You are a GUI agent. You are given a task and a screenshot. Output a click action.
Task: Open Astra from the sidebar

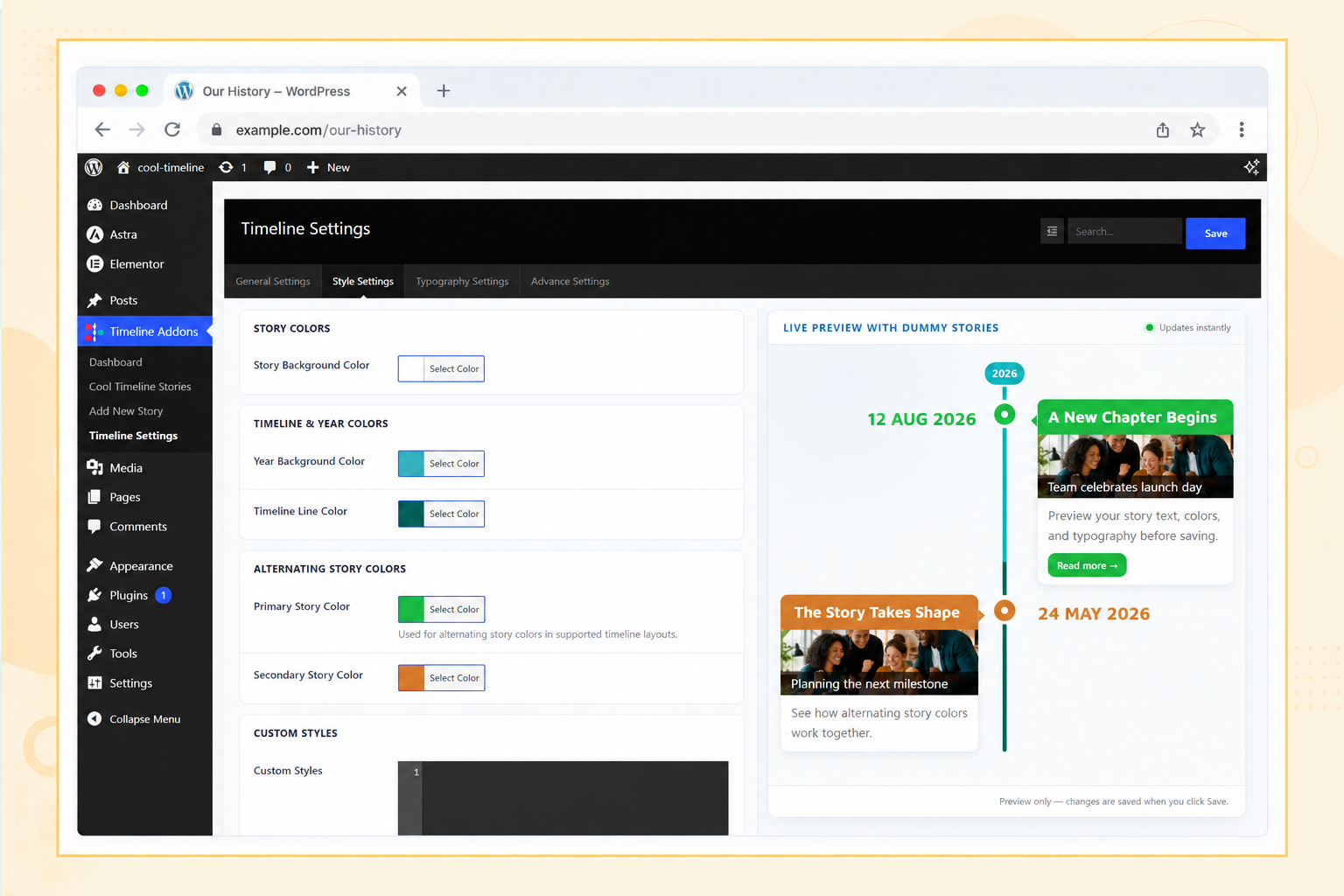(123, 234)
